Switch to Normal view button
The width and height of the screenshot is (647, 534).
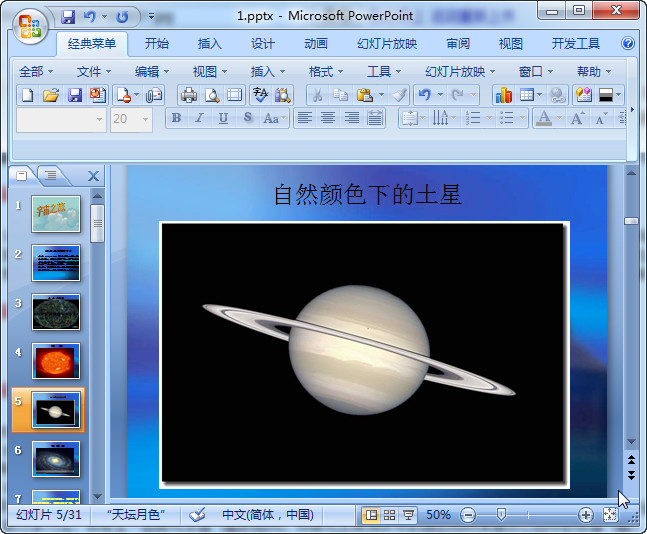coord(371,515)
